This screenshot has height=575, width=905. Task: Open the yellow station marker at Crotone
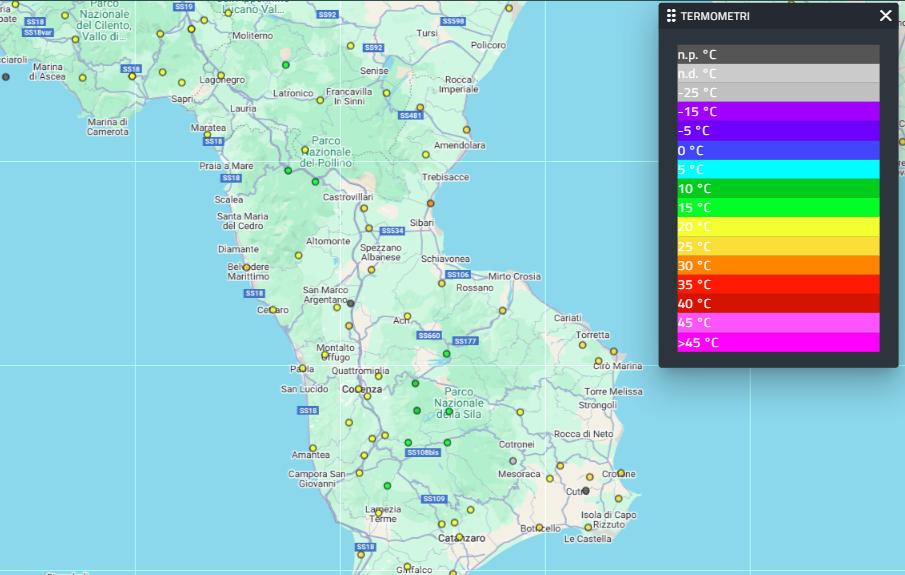[x=620, y=473]
